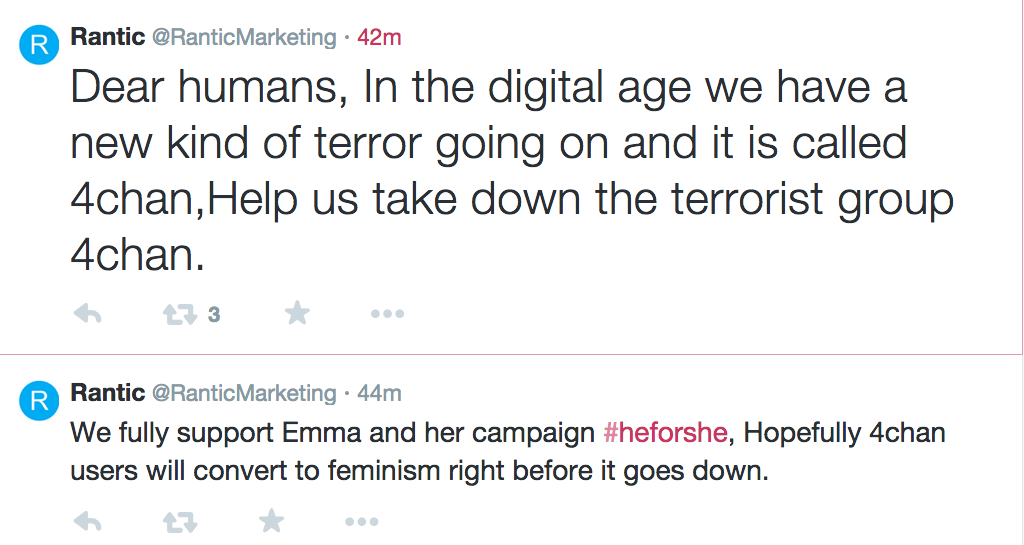Image resolution: width=1024 pixels, height=545 pixels.
Task: Expand the "Dear humans" tweet text
Action: coord(500,170)
